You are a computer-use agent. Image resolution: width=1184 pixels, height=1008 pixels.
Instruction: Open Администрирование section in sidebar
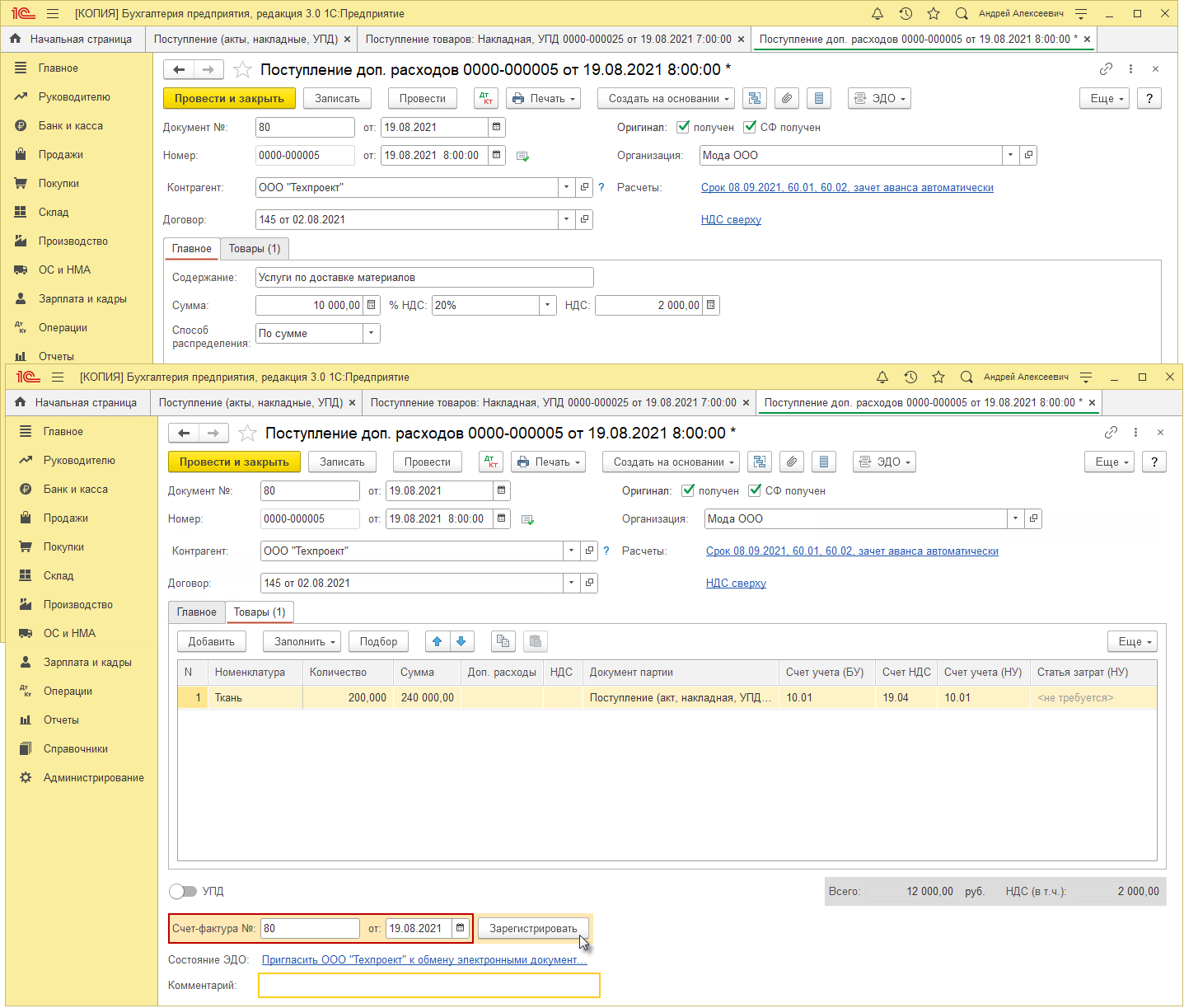pyautogui.click(x=94, y=777)
